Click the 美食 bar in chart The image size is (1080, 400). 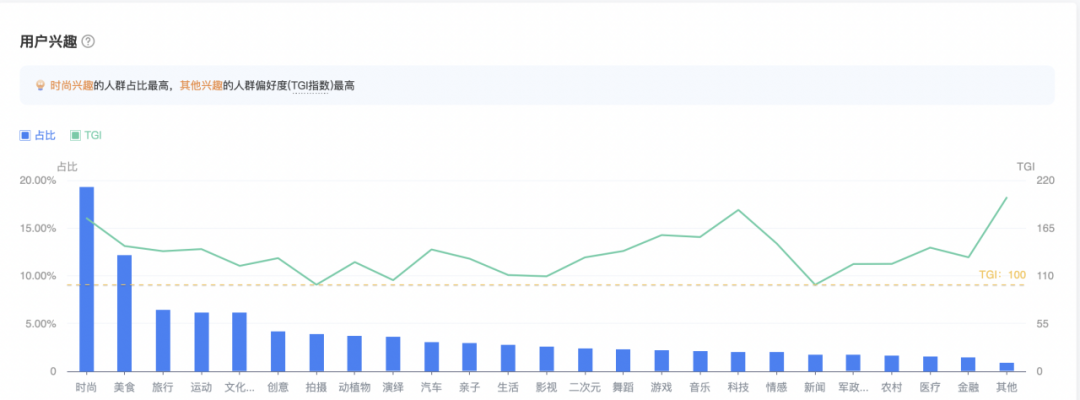(125, 313)
